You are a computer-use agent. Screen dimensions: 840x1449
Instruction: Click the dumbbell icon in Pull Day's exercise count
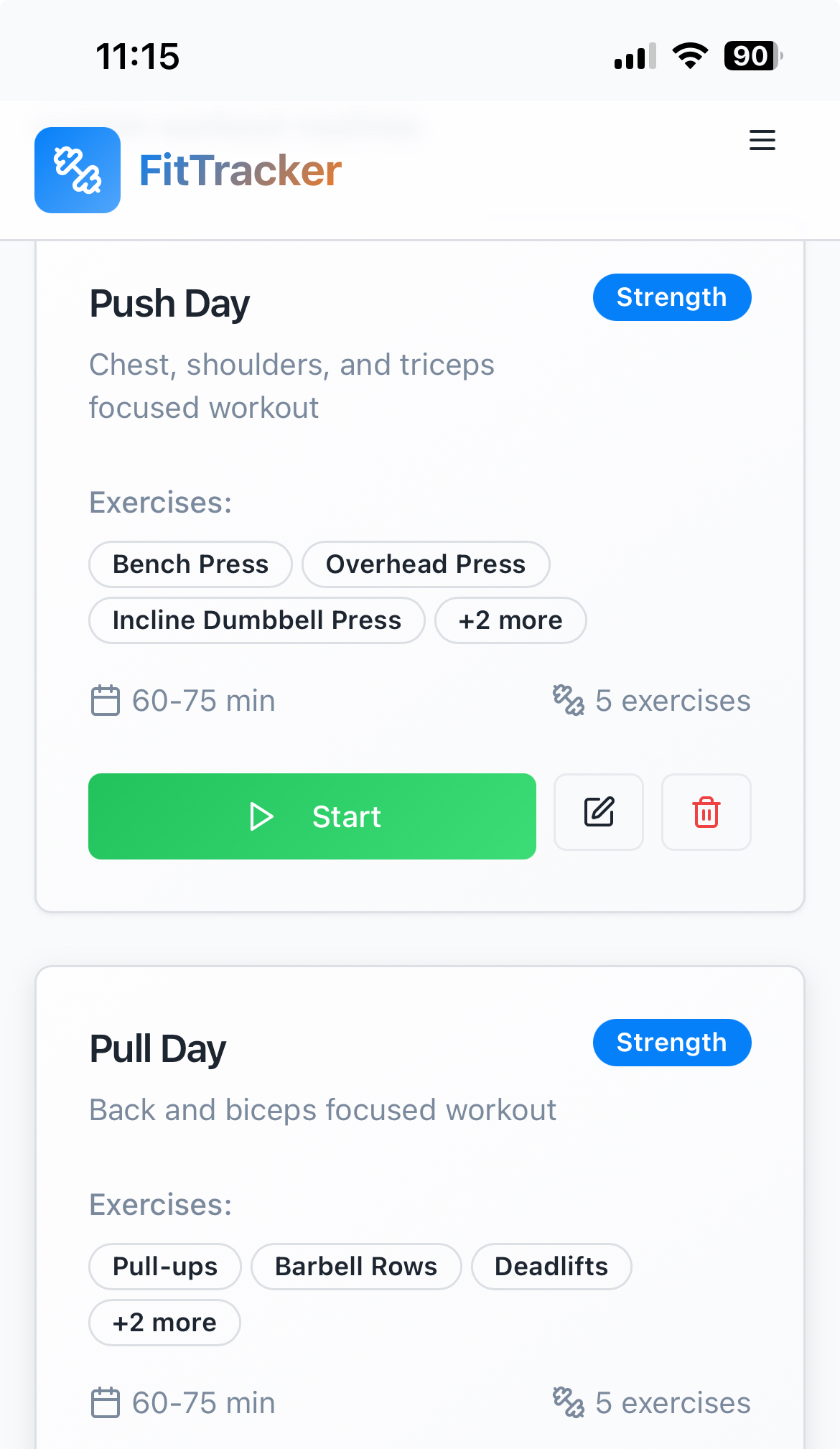569,1402
